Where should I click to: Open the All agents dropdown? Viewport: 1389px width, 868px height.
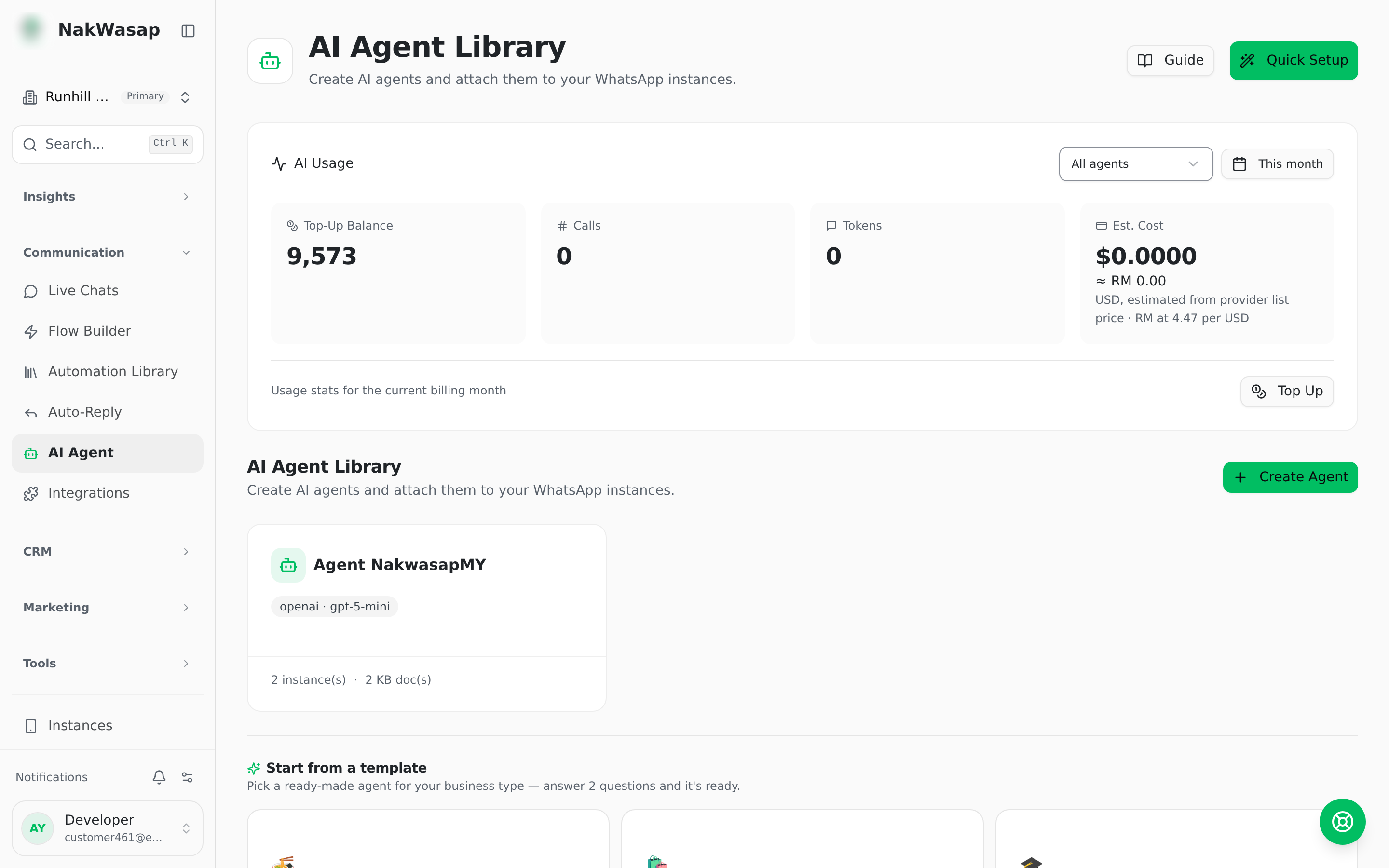[1135, 163]
